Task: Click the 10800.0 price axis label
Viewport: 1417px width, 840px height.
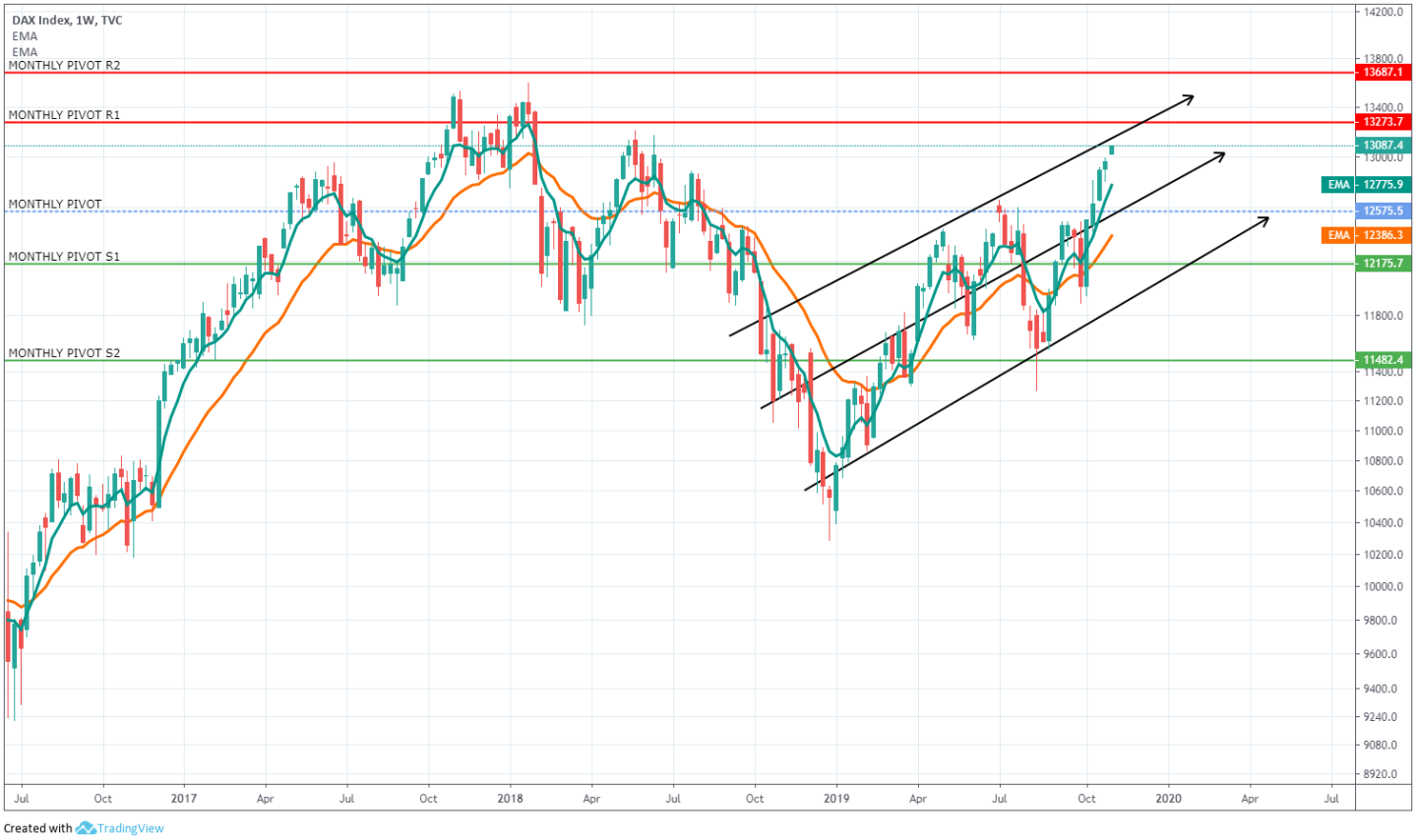Action: click(1384, 461)
